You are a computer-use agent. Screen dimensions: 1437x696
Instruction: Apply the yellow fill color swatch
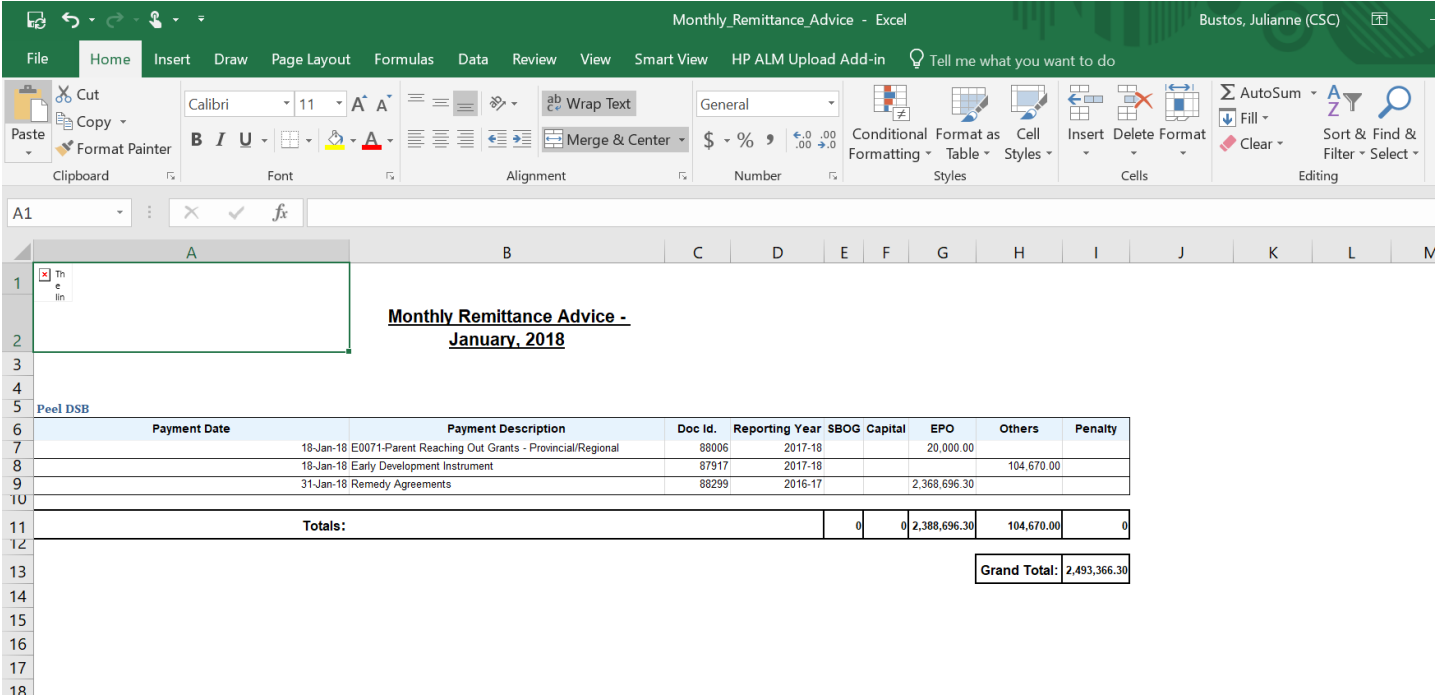click(x=336, y=140)
